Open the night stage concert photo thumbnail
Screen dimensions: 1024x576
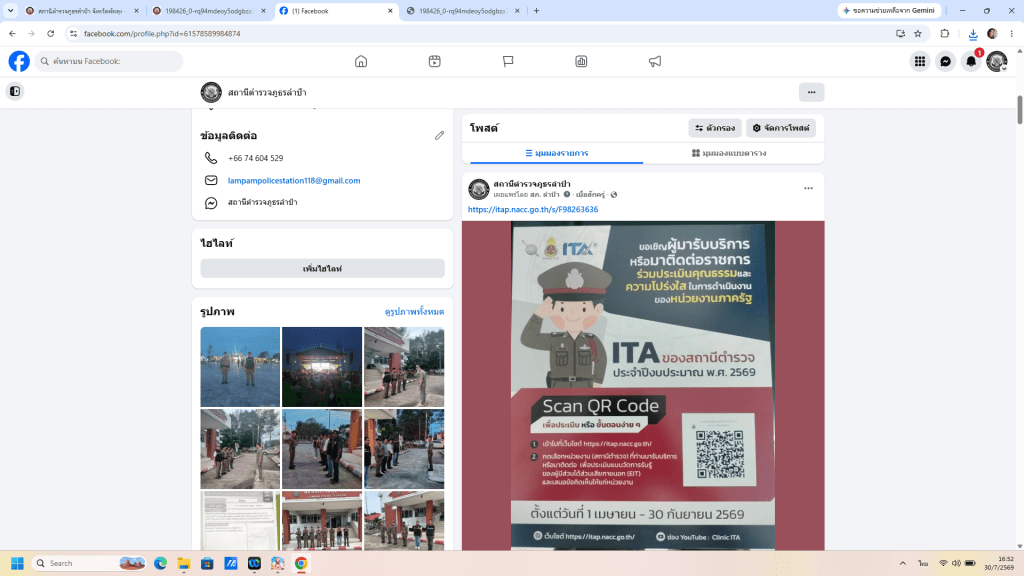[x=322, y=367]
